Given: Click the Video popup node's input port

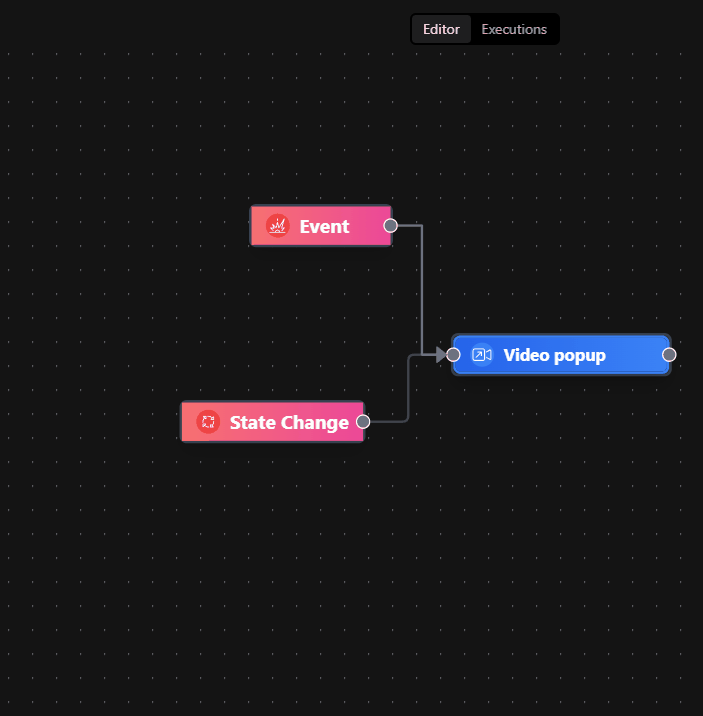Looking at the screenshot, I should 453,355.
